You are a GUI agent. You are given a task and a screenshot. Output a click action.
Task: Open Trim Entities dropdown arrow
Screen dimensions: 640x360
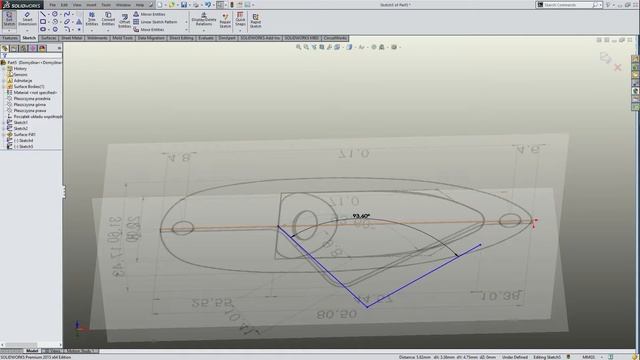point(92,31)
